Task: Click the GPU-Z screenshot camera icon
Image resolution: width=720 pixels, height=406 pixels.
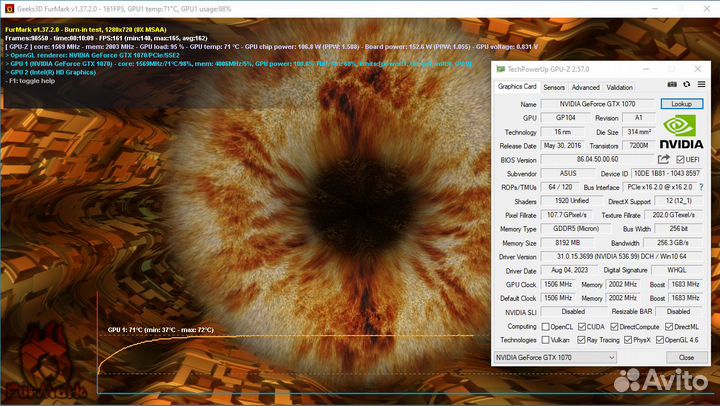Action: (x=672, y=85)
